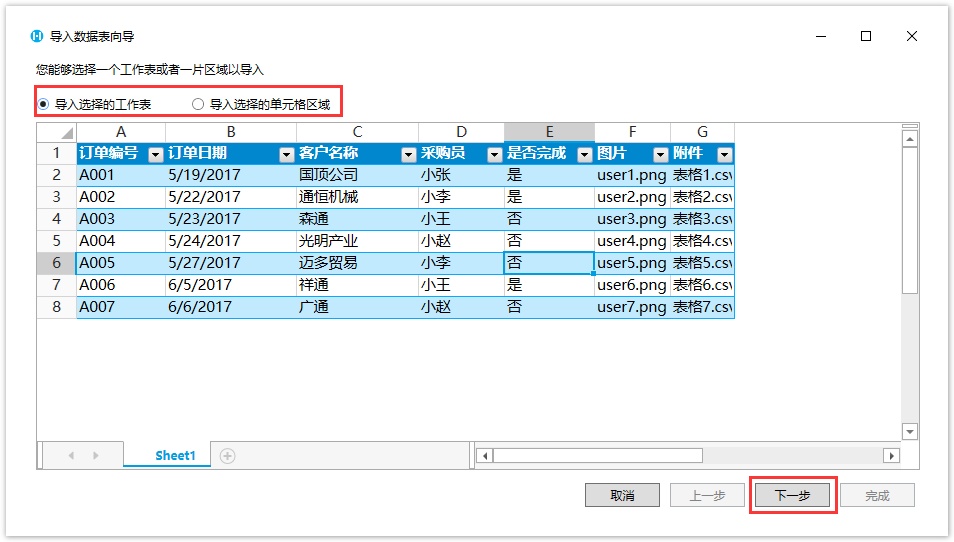Select row 6 header
This screenshot has height=542, width=954.
(57, 263)
